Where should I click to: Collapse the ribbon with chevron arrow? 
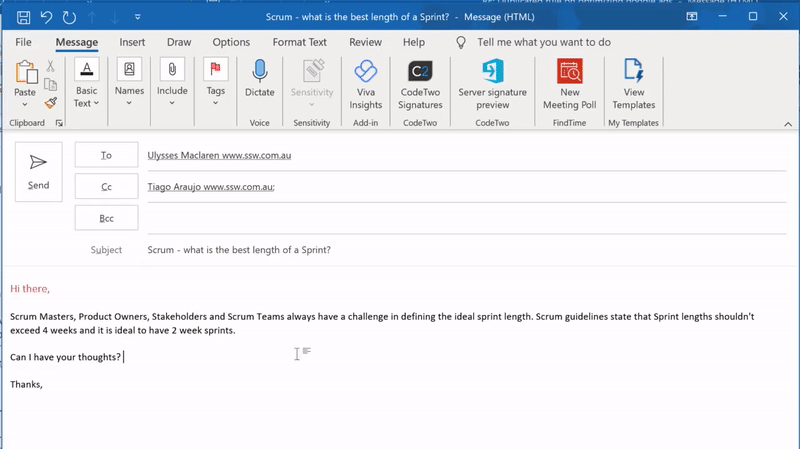(x=788, y=124)
